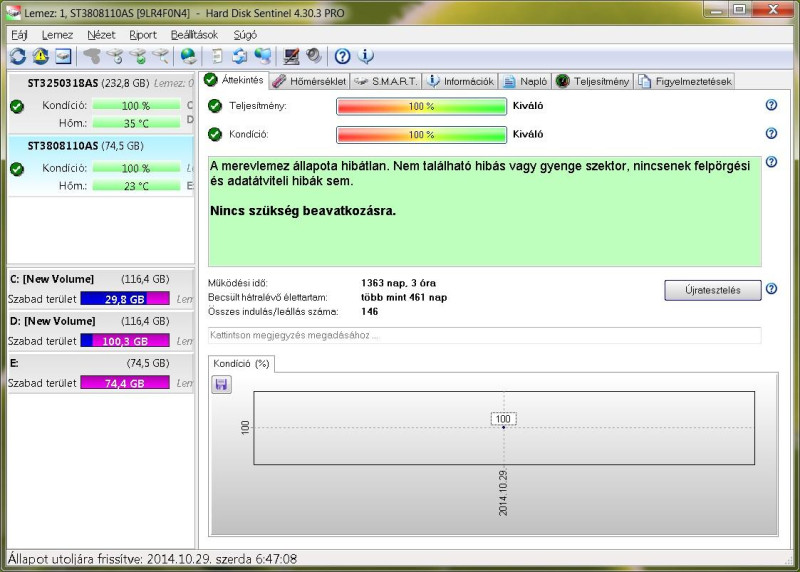Viewport: 800px width, 572px height.
Task: Click the info bubble toolbar icon
Action: click(366, 56)
